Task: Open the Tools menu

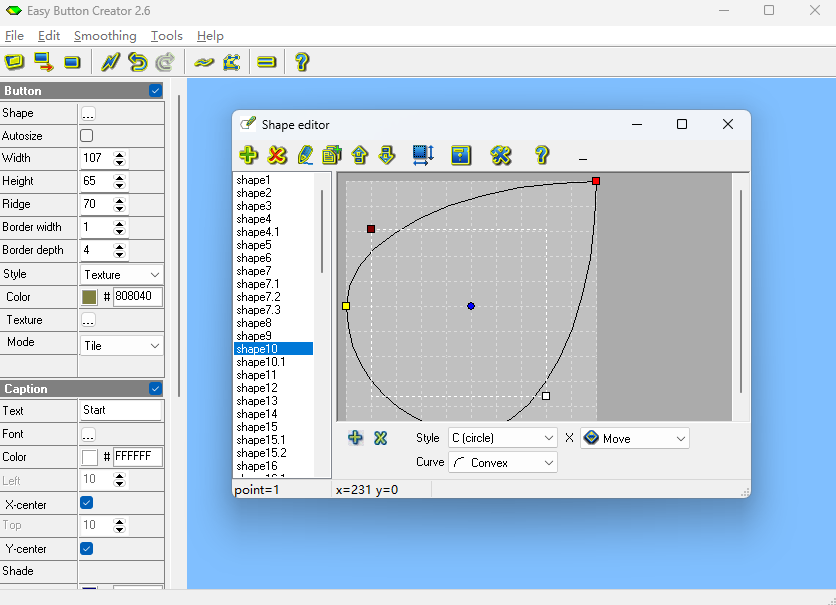Action: tap(167, 36)
